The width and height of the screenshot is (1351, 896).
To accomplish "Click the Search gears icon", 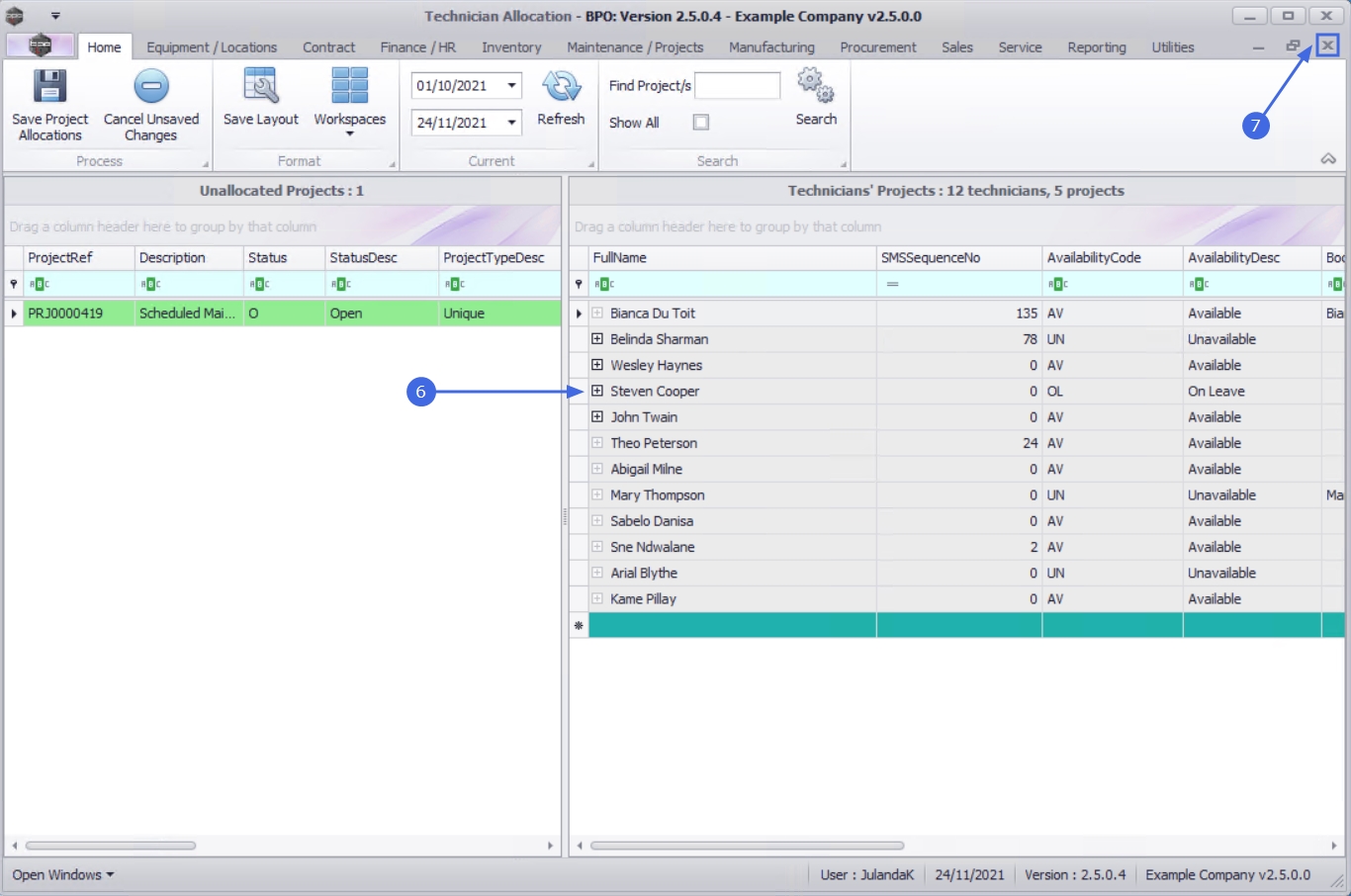I will point(816,86).
